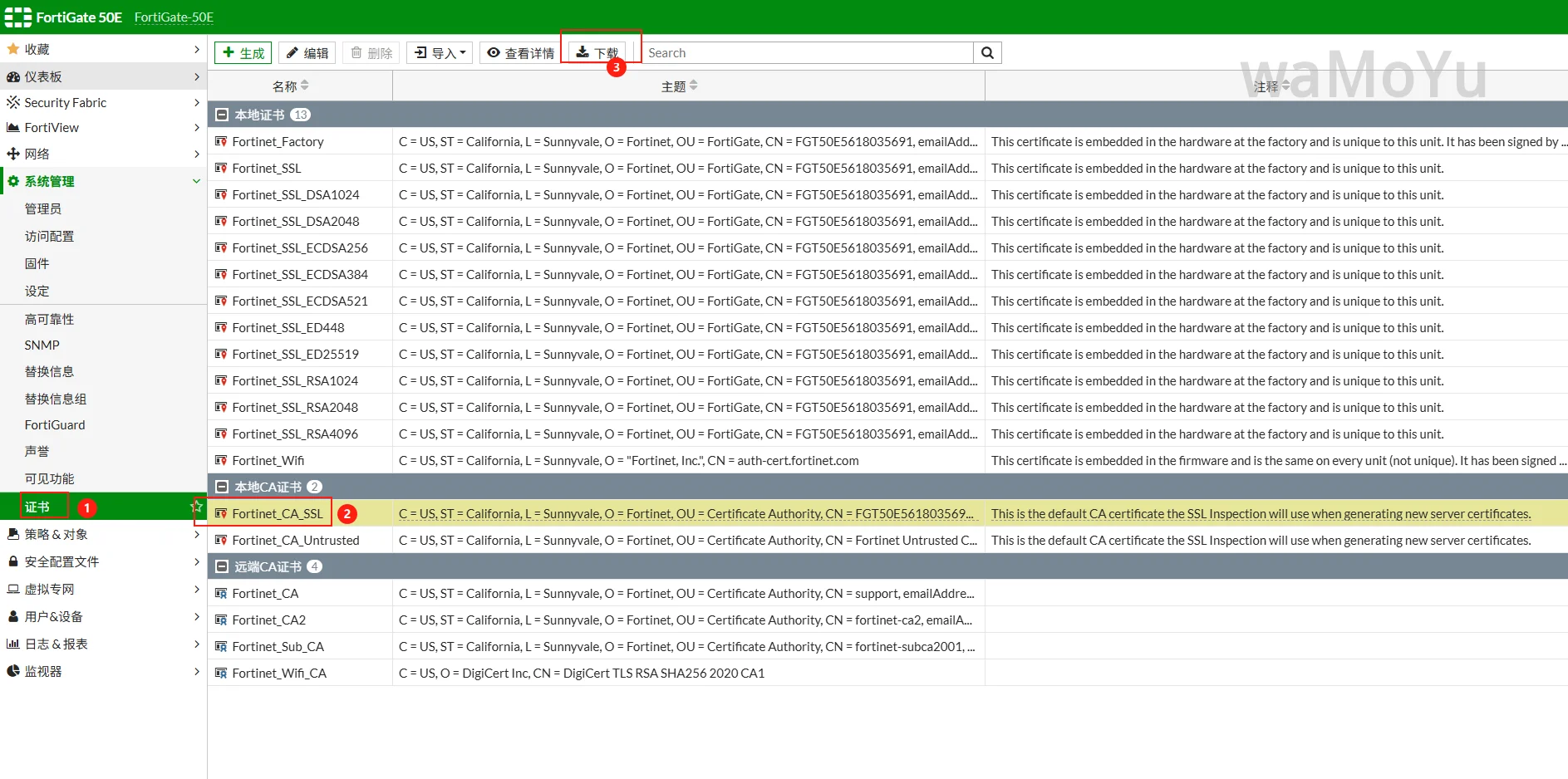
Task: Expand the 策略 & 对象 chevron
Action: coord(197,534)
